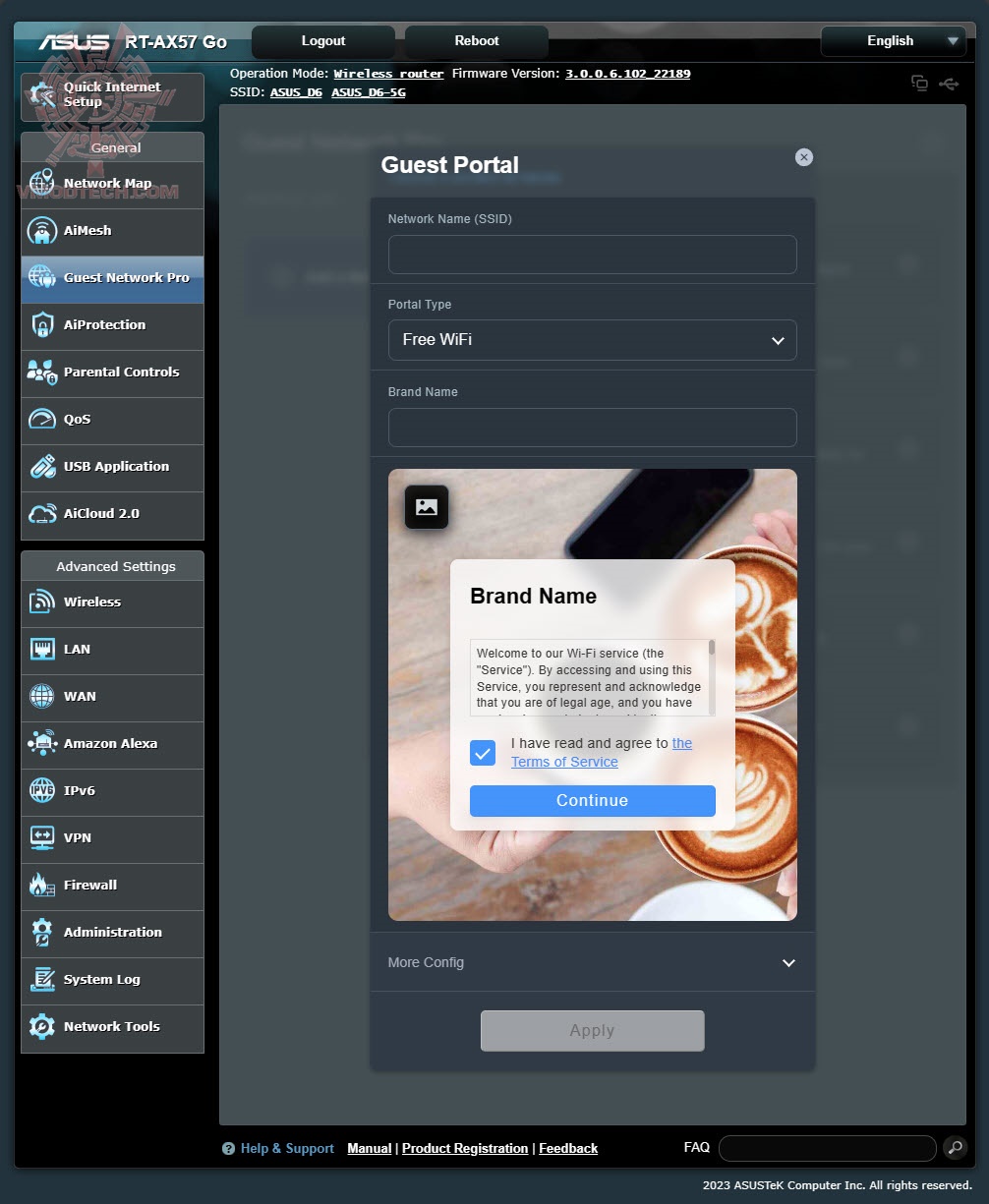Open the Product Registration link
The width and height of the screenshot is (989, 1204).
point(465,1148)
